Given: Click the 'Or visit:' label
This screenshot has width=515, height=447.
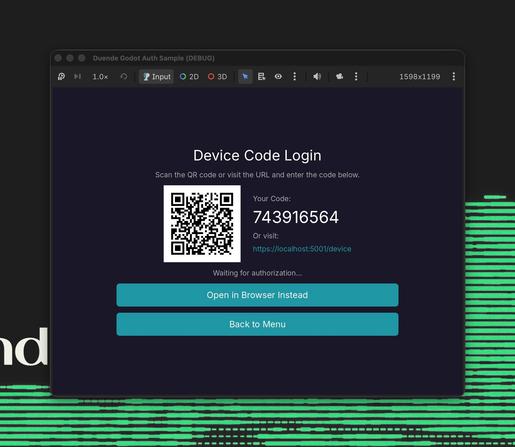Looking at the screenshot, I should [265, 236].
